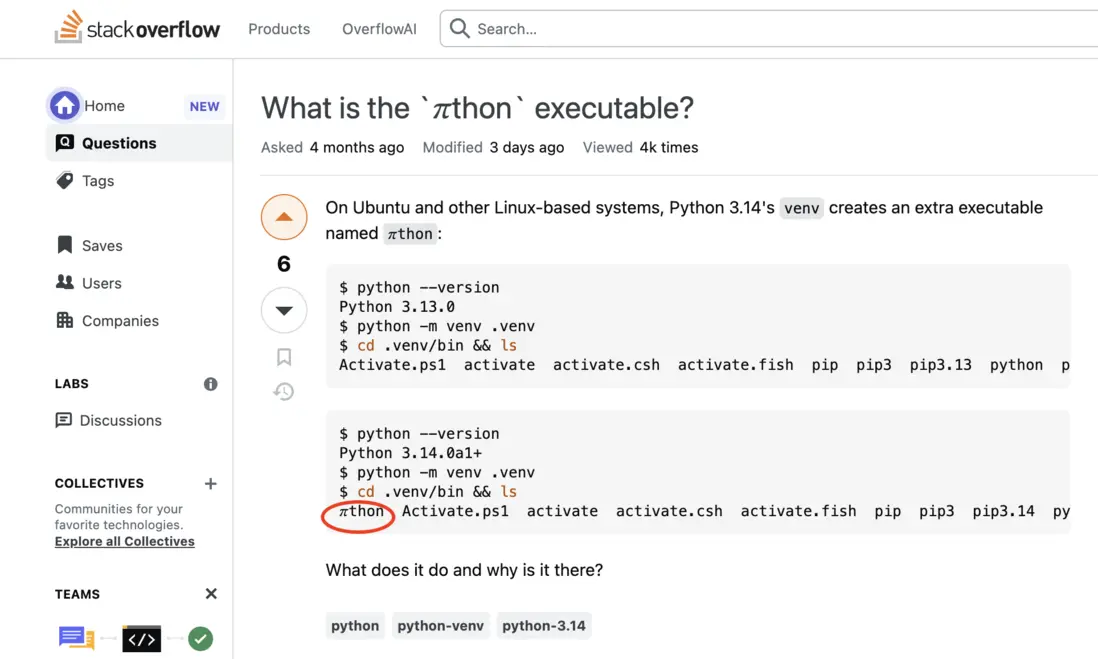Downvote the πthon question
Screen dimensions: 1098x659
pyautogui.click(x=284, y=310)
